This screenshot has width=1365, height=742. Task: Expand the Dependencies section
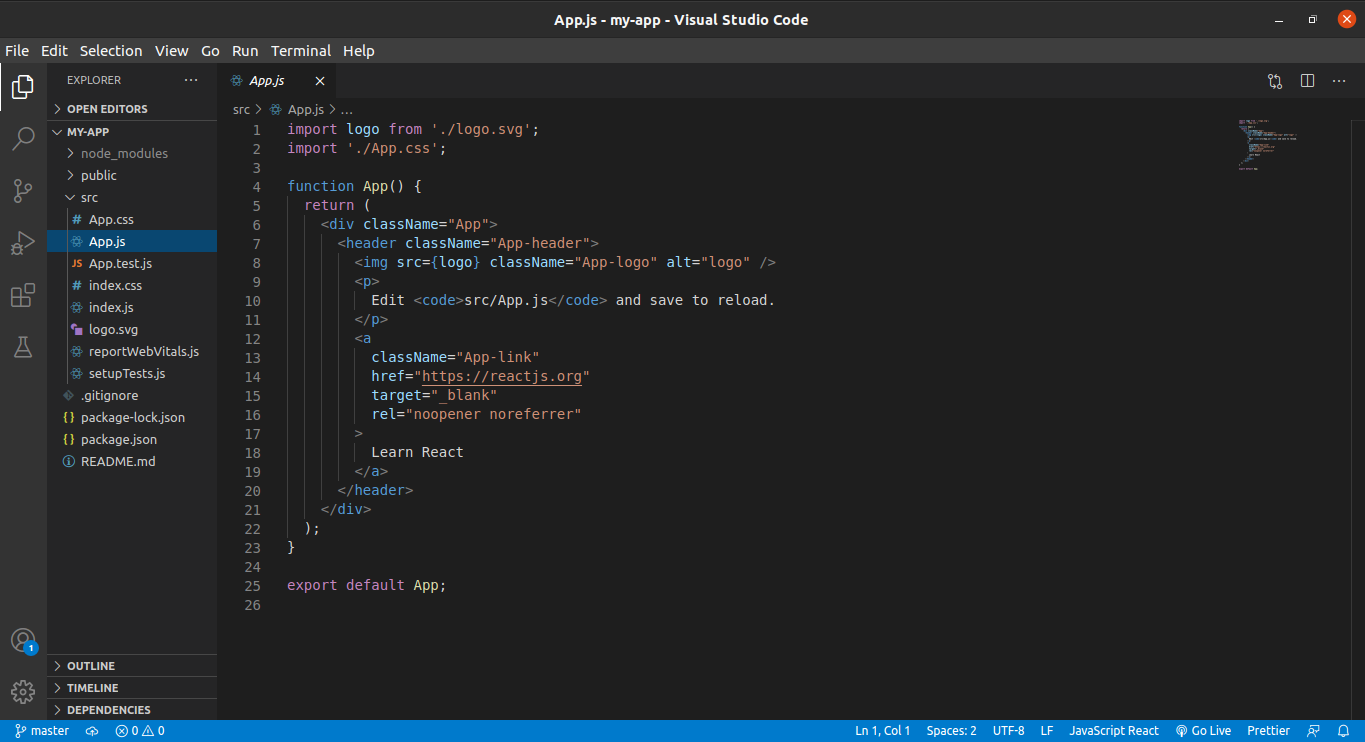132,710
